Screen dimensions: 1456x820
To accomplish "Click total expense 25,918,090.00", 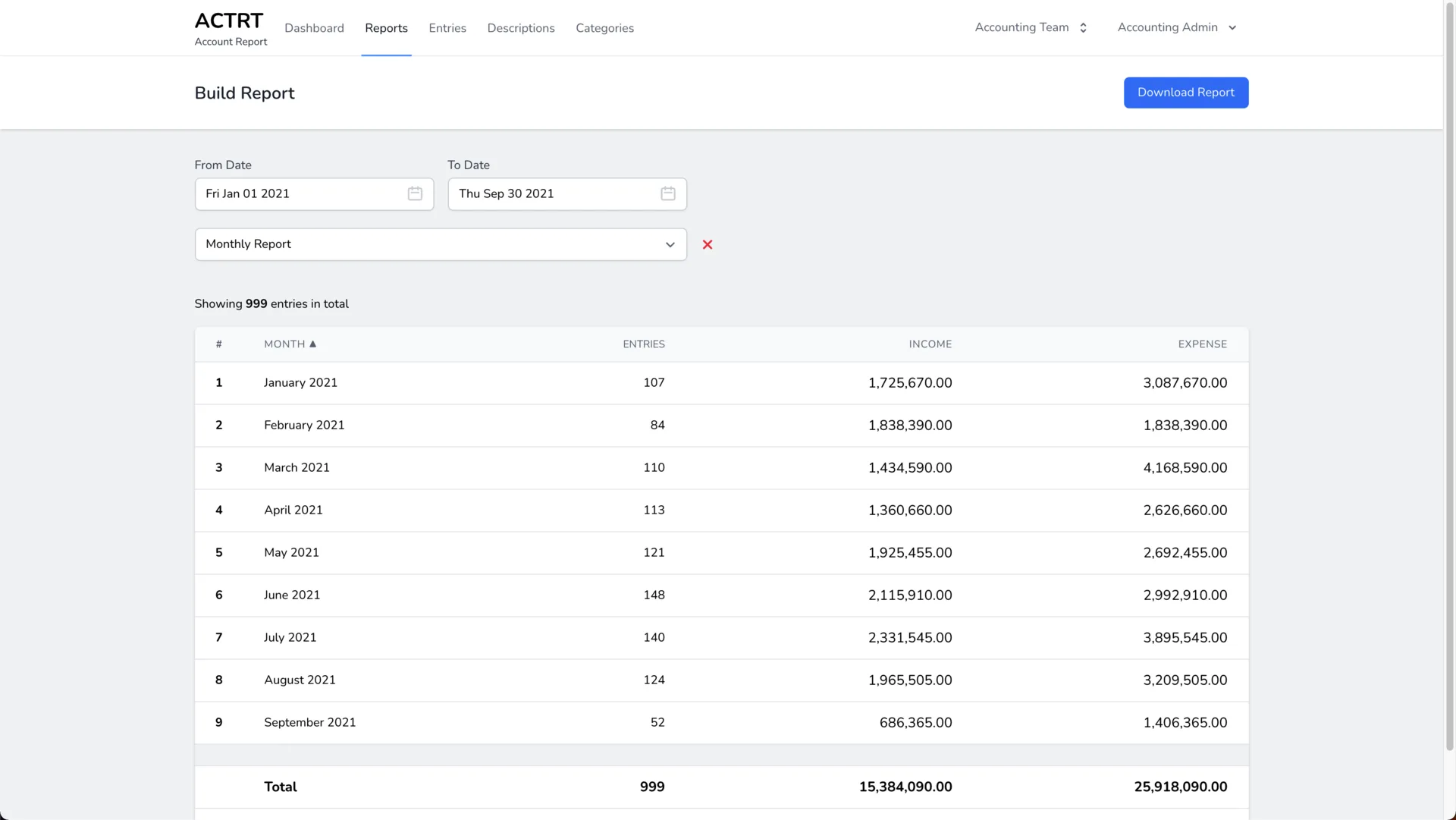I will (x=1181, y=787).
